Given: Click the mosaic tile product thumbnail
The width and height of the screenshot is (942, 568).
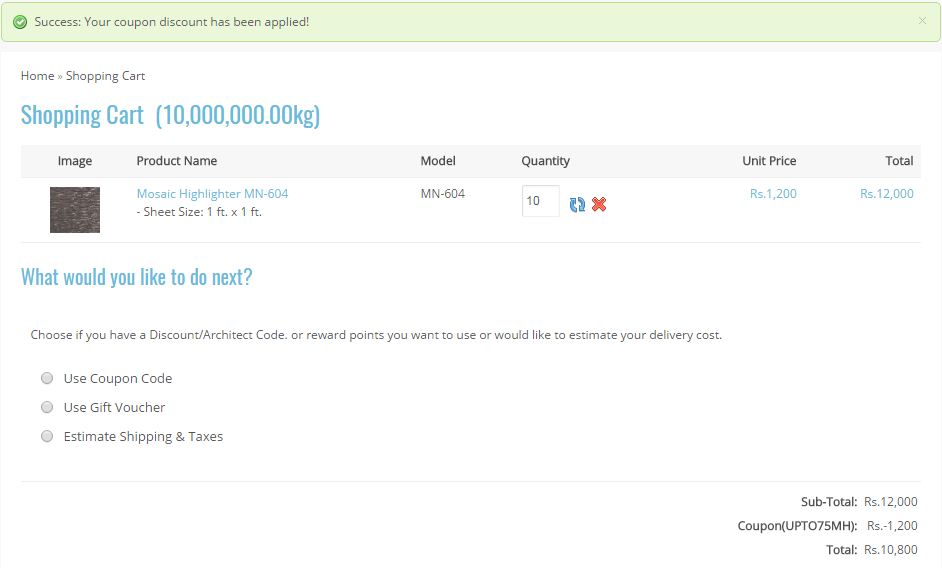Looking at the screenshot, I should (75, 209).
